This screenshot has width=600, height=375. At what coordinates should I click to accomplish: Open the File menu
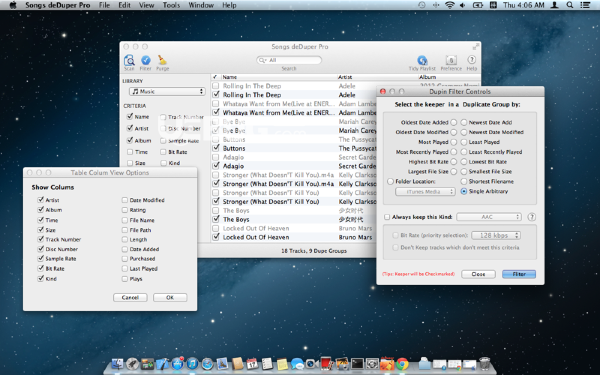[x=104, y=5]
